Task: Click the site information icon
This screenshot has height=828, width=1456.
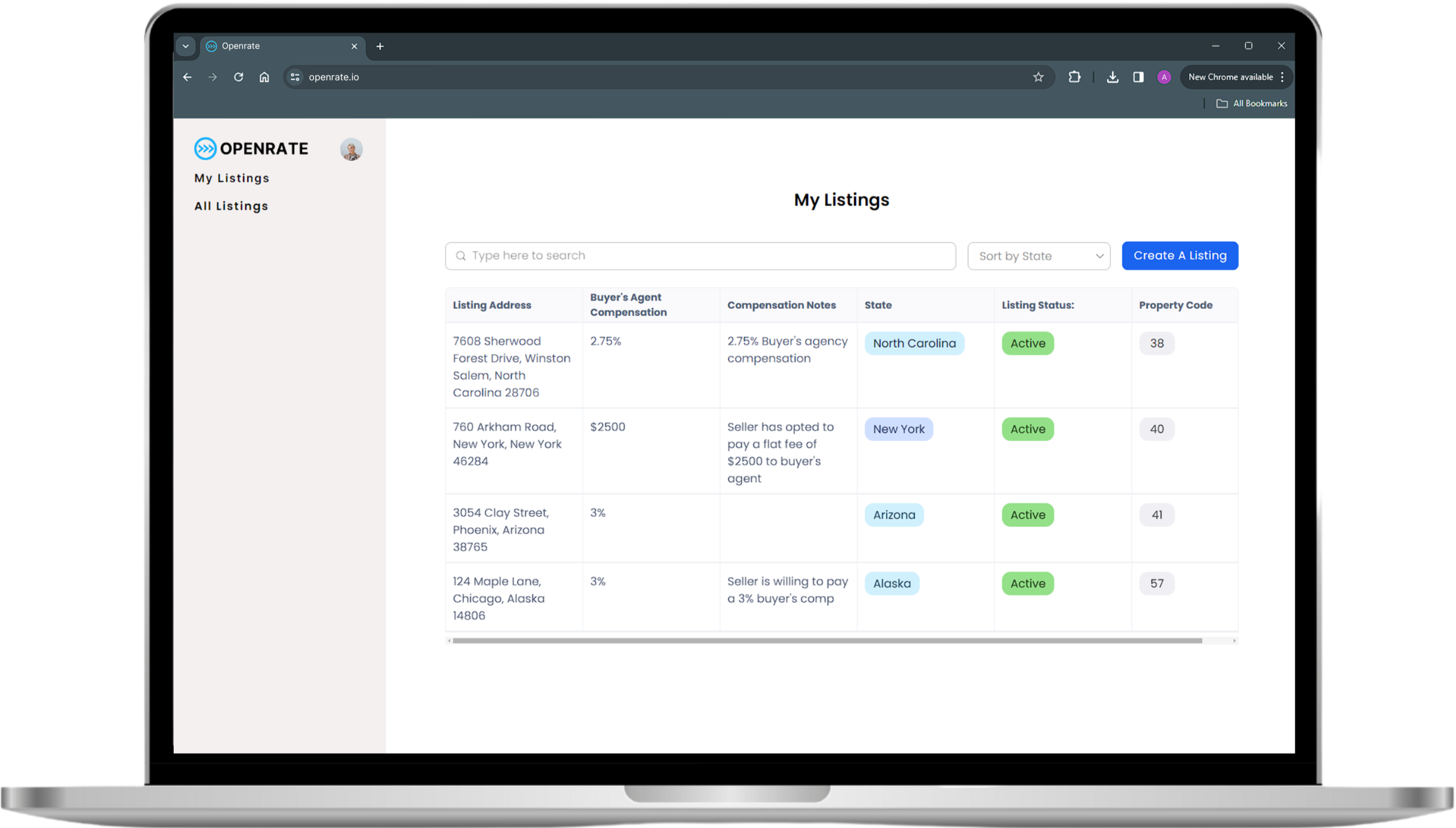Action: tap(295, 77)
